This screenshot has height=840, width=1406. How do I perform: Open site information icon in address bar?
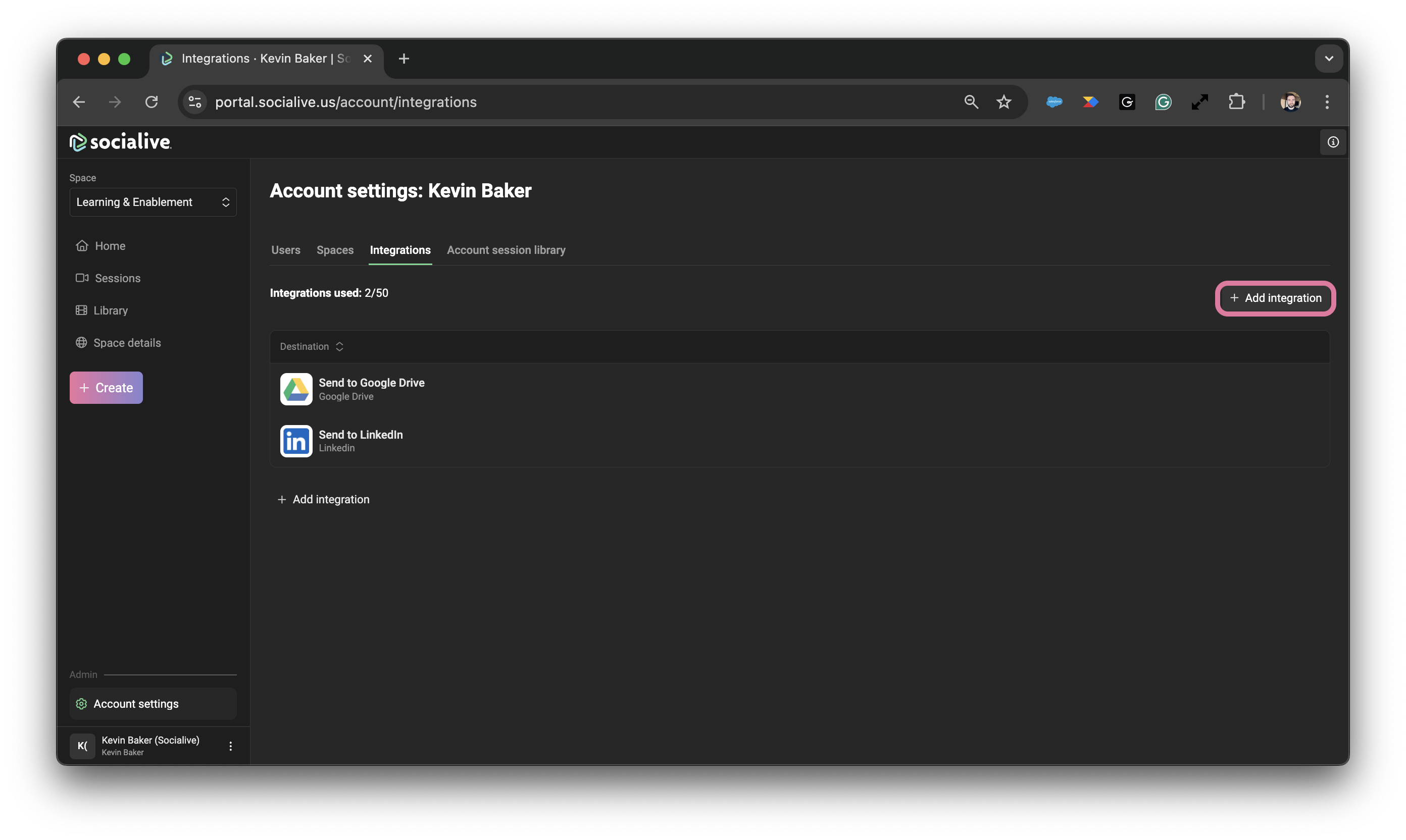click(195, 102)
